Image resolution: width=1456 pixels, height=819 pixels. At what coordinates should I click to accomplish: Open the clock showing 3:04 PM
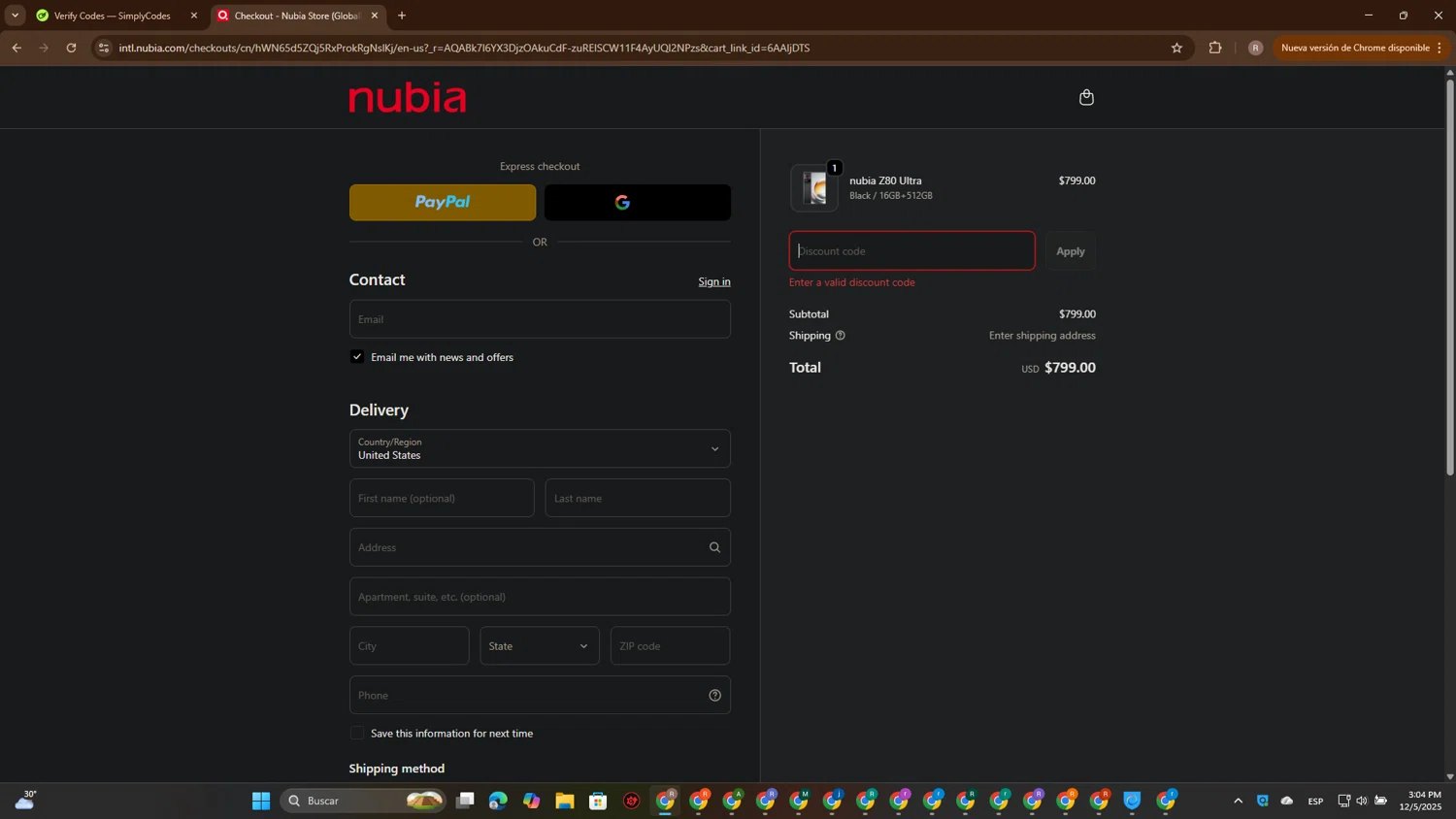coord(1420,801)
